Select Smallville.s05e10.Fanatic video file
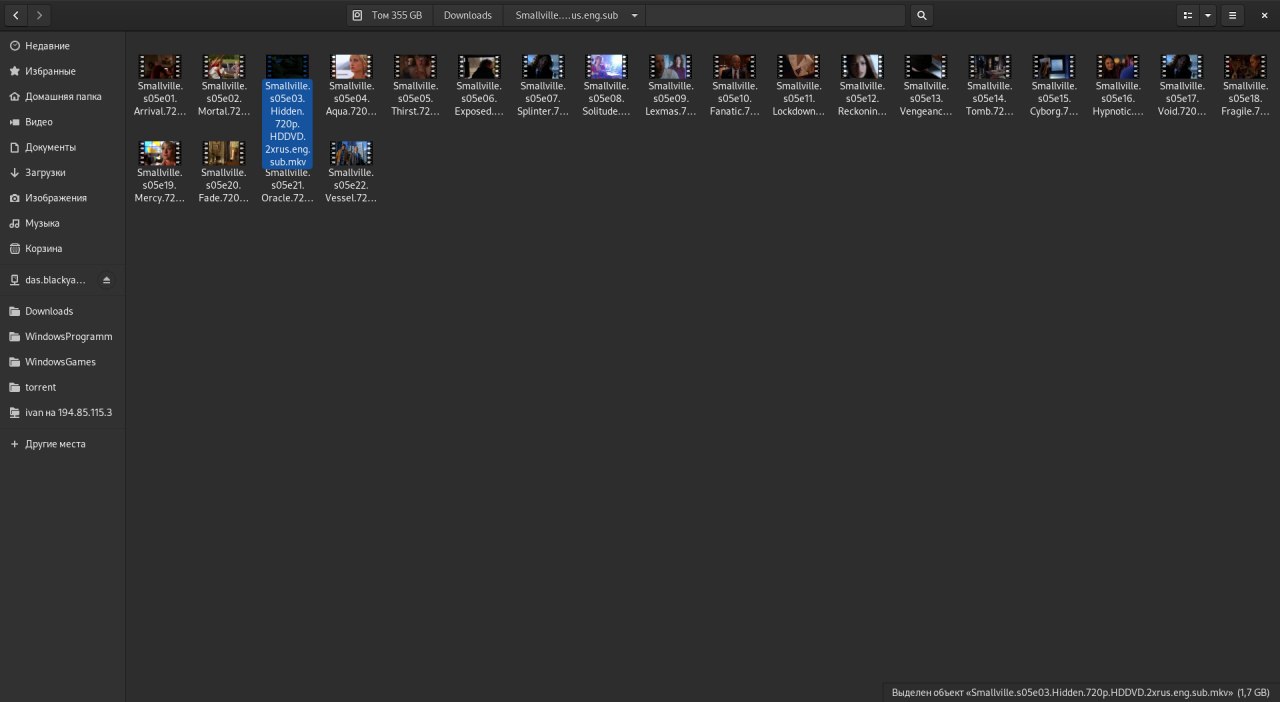The height and width of the screenshot is (702, 1280). coord(735,85)
